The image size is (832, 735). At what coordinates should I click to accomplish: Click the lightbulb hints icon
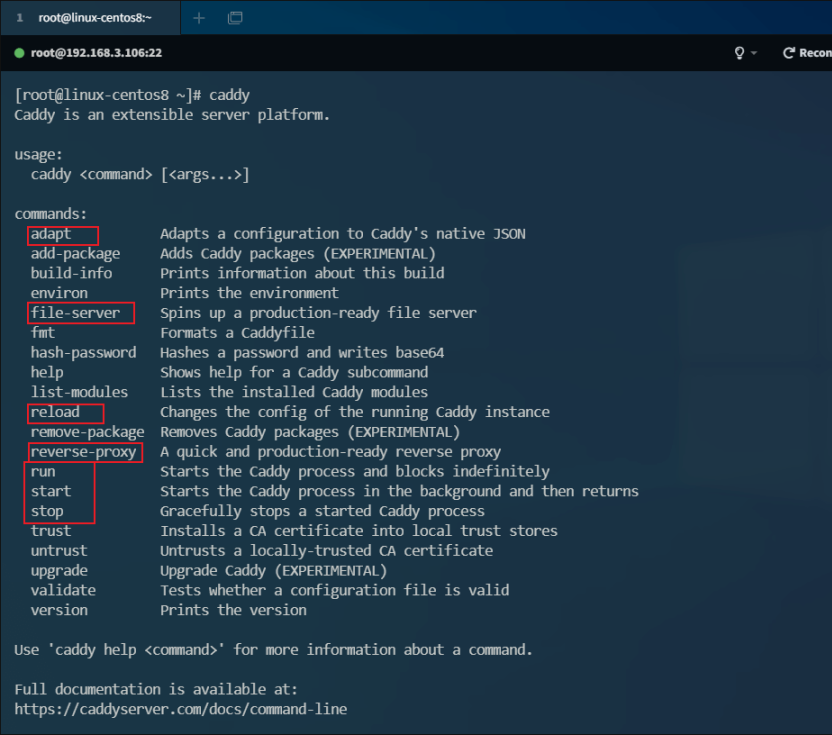739,53
